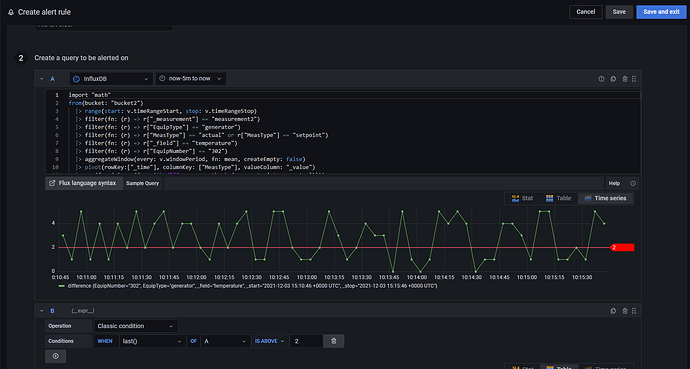Open the now-5m to now time range dropdown

[191, 78]
